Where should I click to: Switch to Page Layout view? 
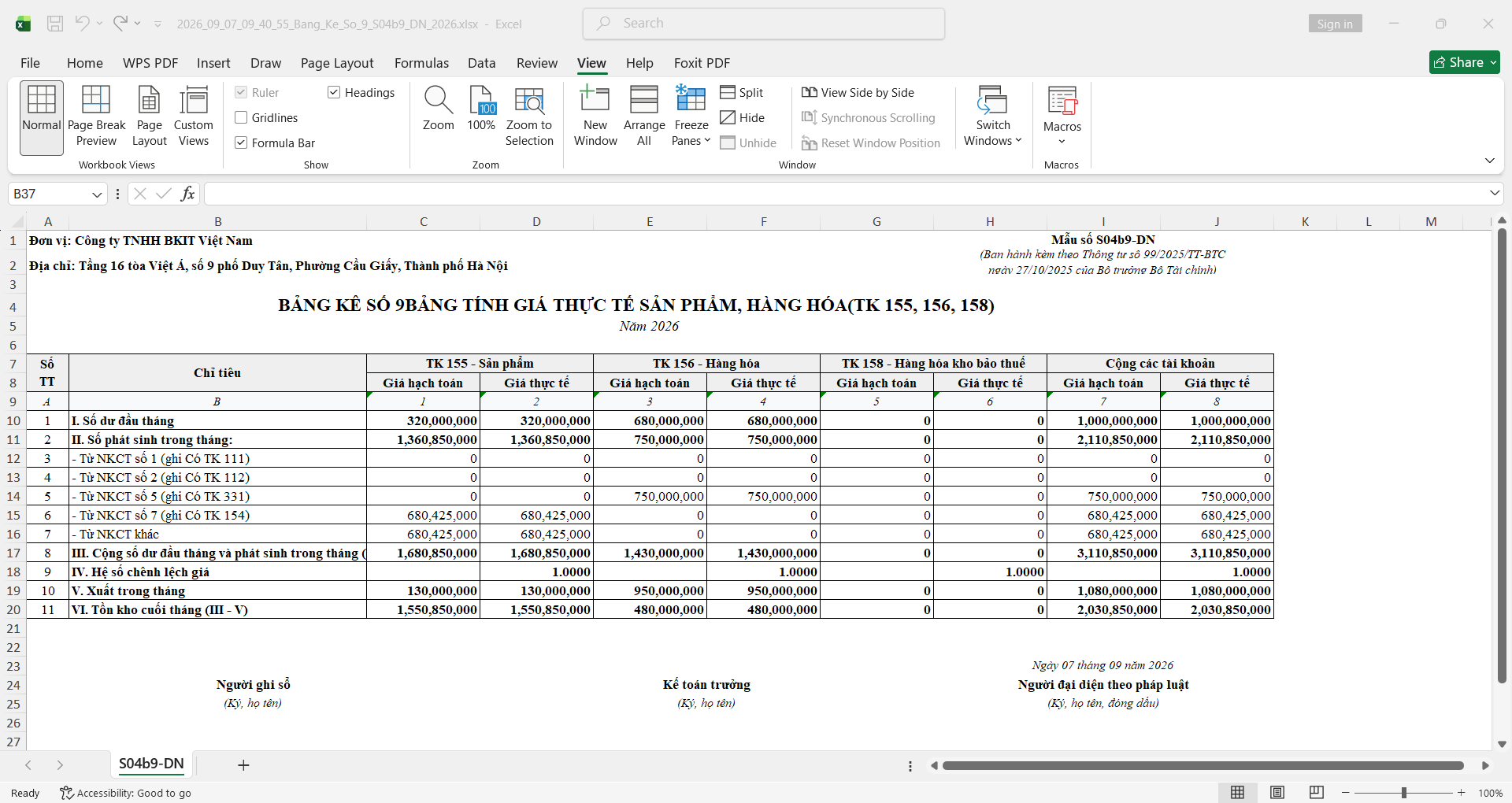point(150,118)
